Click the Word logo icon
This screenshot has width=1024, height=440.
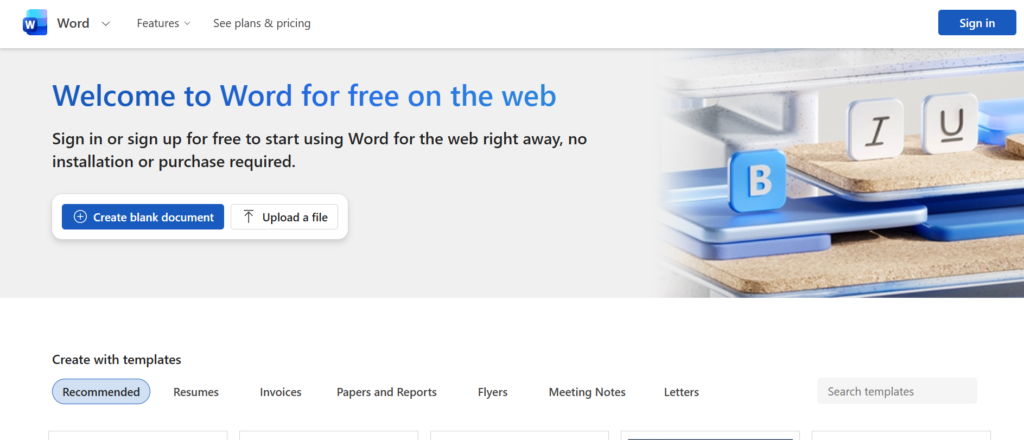click(35, 23)
